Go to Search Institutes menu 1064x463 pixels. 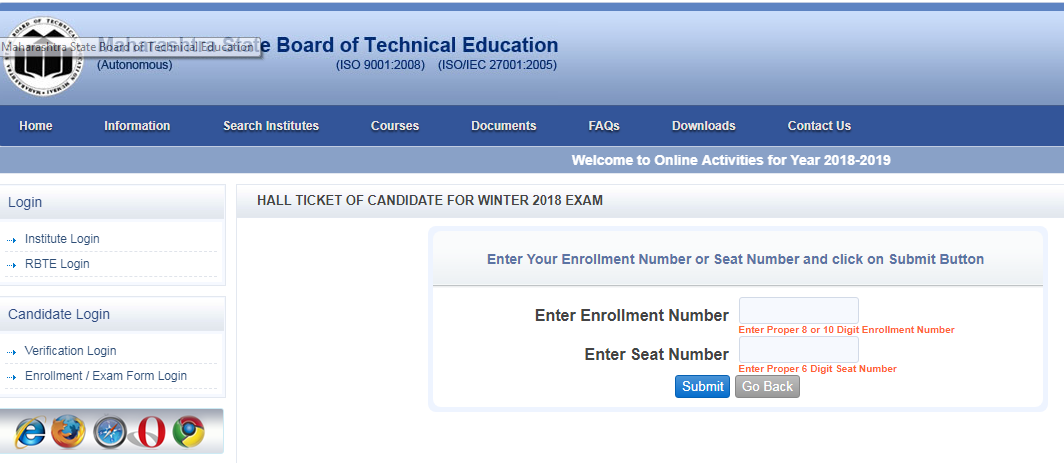tap(271, 126)
